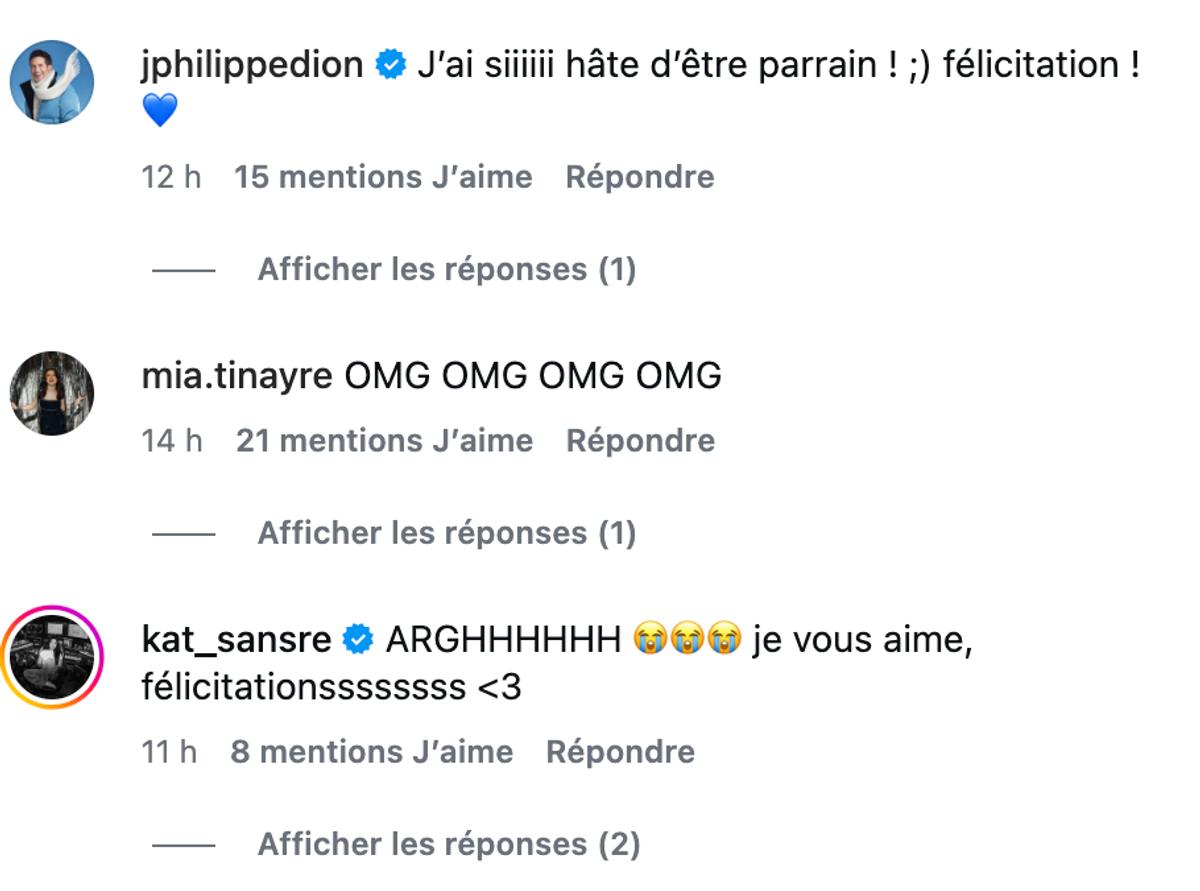Screen dimensions: 1200x891
Task: Open the 21 likes list for mia.tinayre
Action: (x=383, y=440)
